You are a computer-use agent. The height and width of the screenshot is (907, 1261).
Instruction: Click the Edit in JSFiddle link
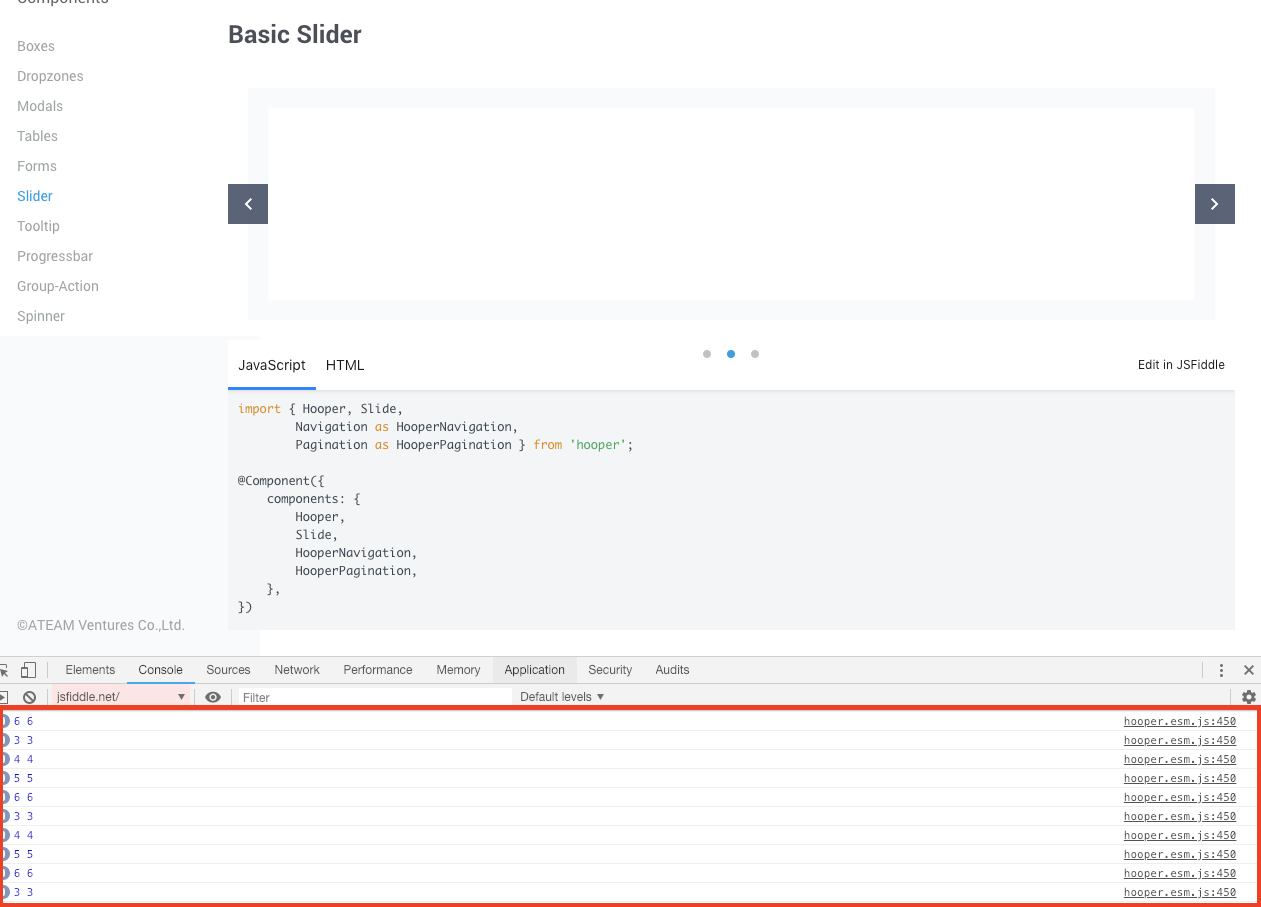[x=1181, y=365]
